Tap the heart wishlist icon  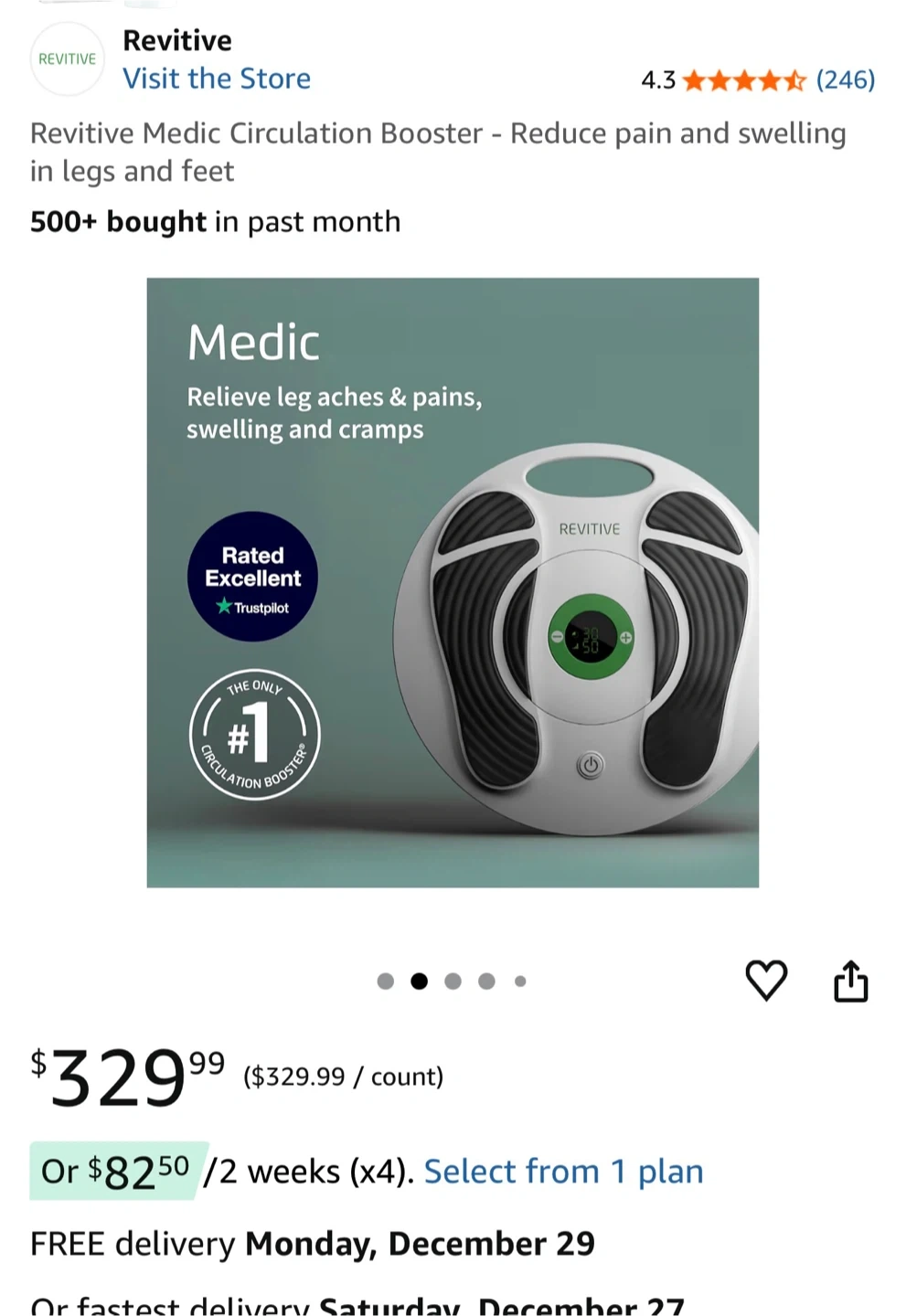pos(766,981)
